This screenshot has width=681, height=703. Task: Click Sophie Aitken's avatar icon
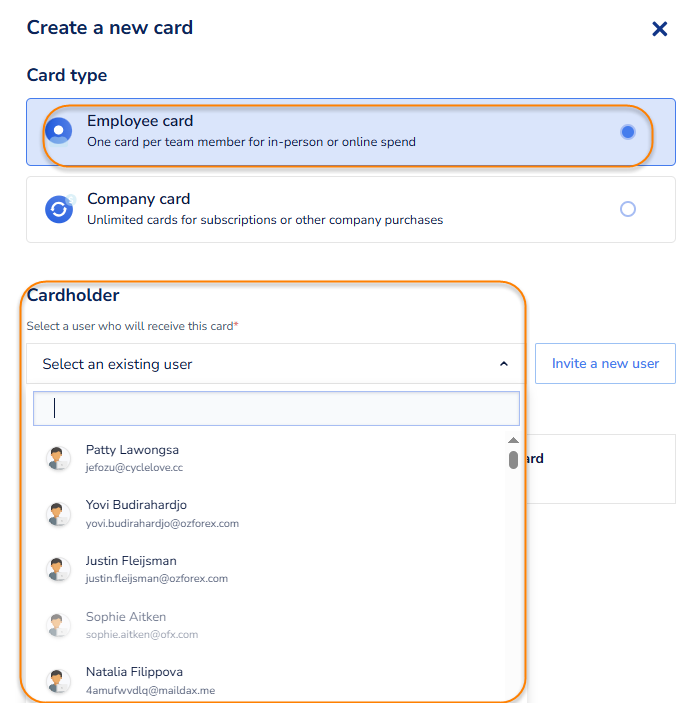[59, 625]
